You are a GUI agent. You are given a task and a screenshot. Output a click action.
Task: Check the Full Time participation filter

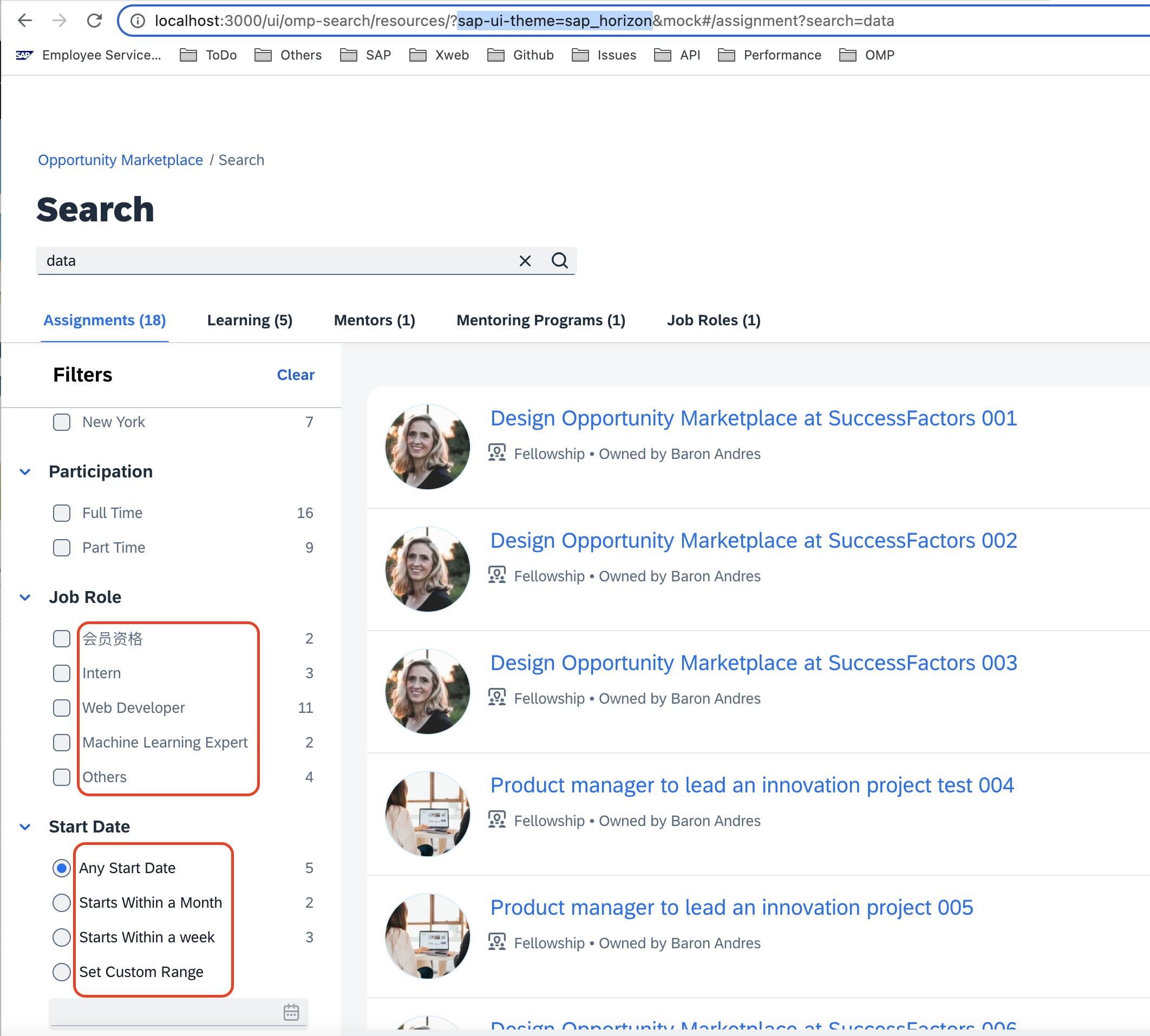coord(61,513)
